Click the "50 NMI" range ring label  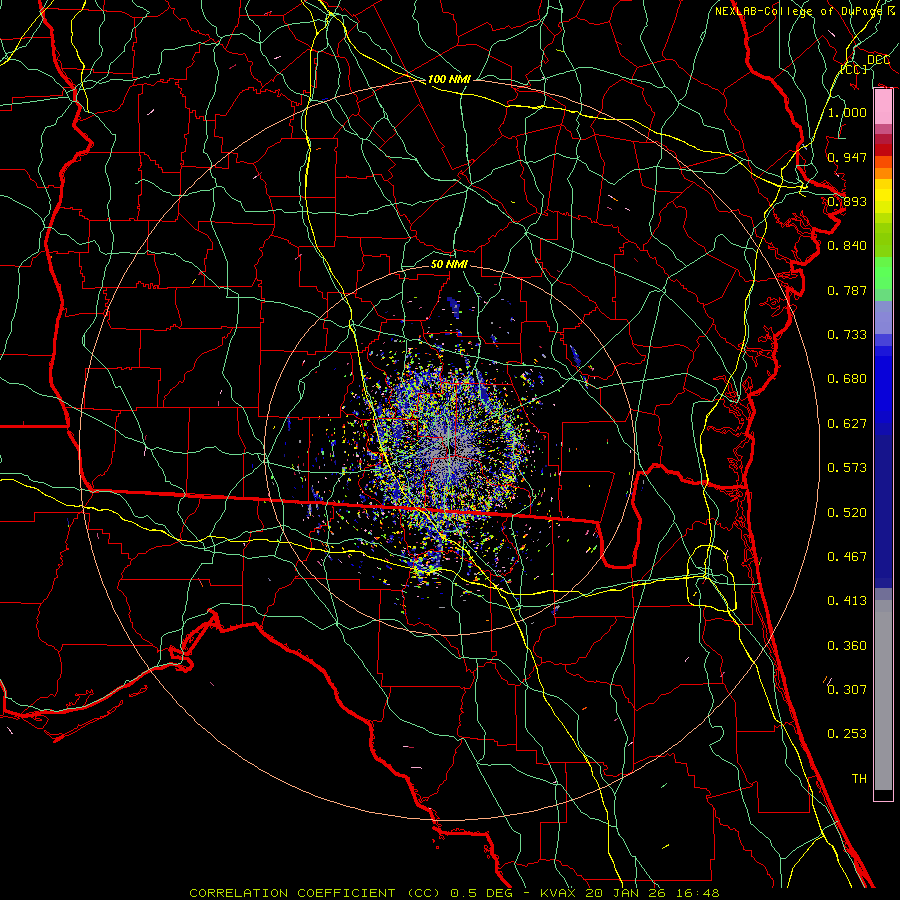449,264
